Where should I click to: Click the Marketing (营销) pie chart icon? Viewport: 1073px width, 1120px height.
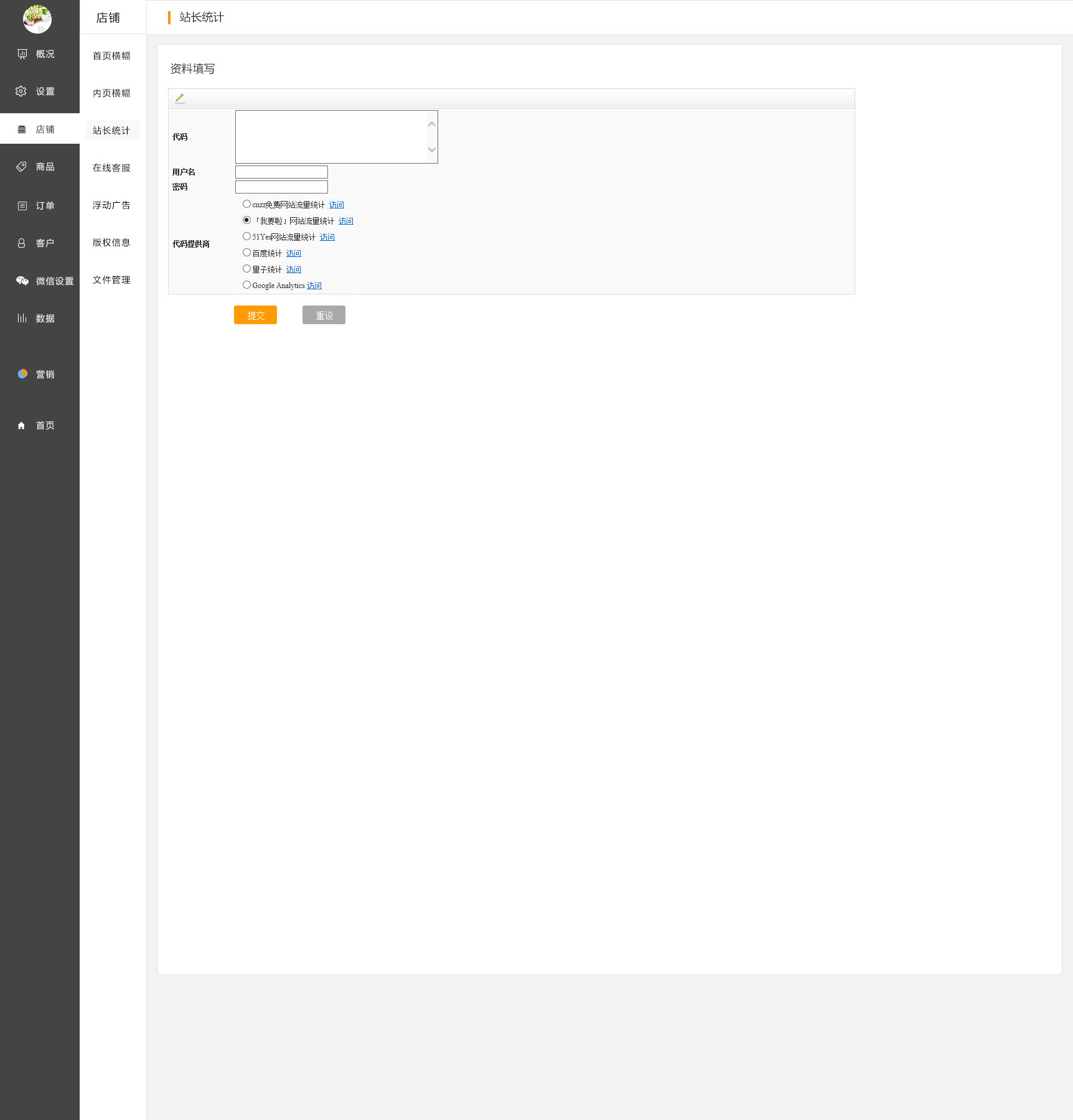(x=22, y=374)
